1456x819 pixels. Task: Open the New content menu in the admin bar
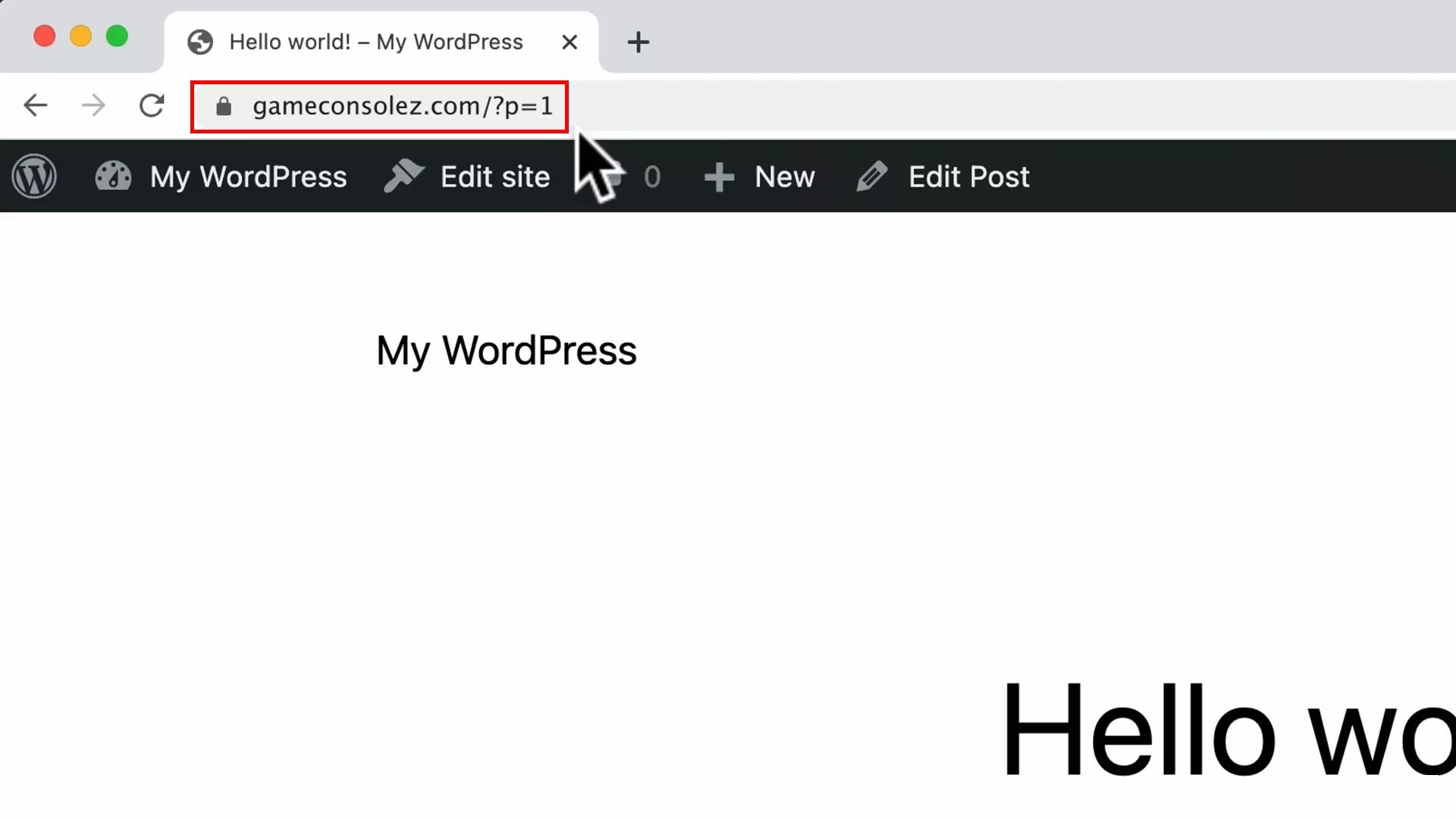[x=785, y=176]
